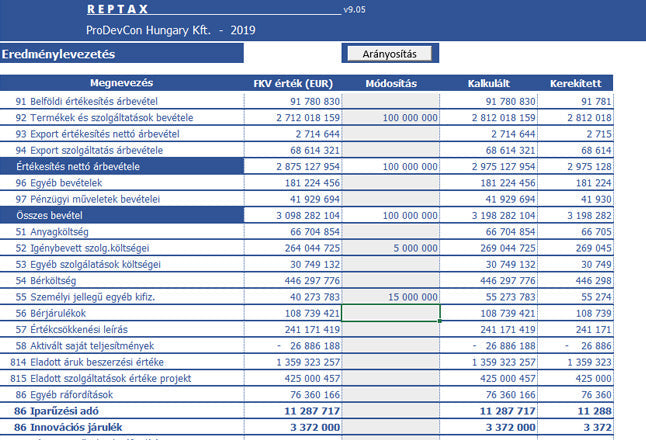Select the Megnevezés column header
The image size is (646, 440).
(121, 83)
